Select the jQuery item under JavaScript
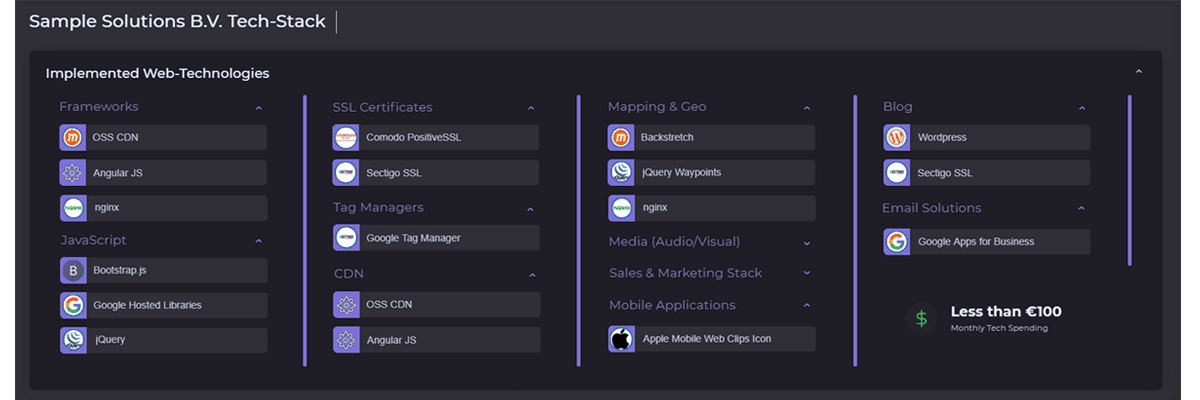The height and width of the screenshot is (400, 1200). (x=163, y=340)
